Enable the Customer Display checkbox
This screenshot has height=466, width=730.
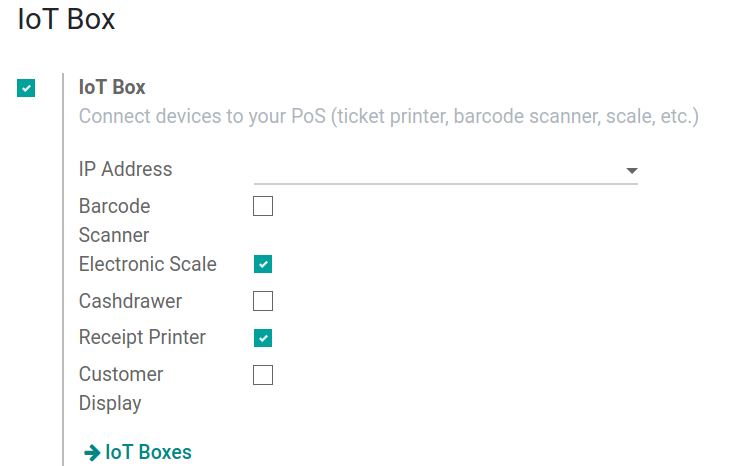point(263,375)
